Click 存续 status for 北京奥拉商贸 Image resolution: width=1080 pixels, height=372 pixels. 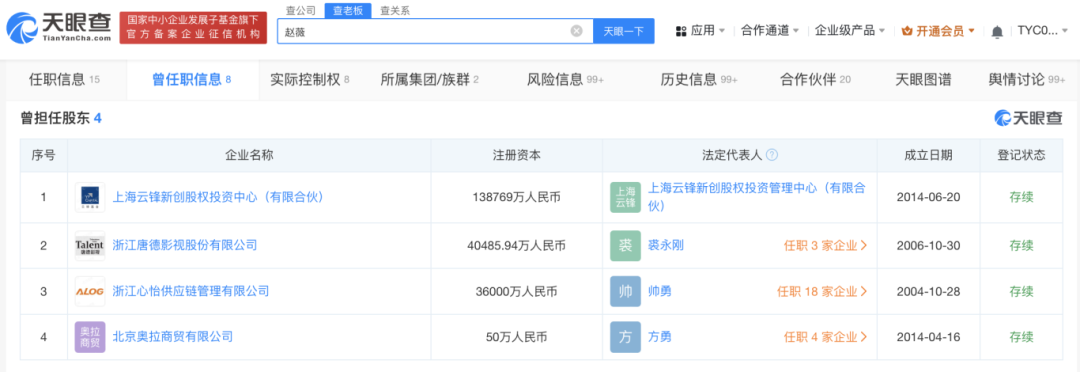1021,338
